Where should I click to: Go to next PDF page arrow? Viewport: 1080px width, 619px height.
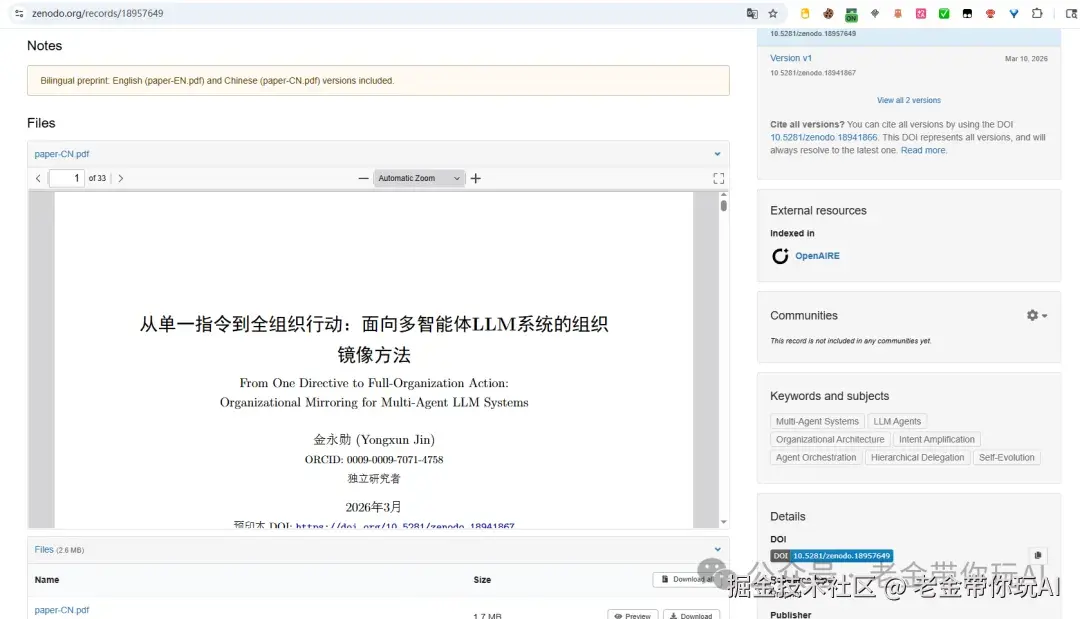(121, 178)
